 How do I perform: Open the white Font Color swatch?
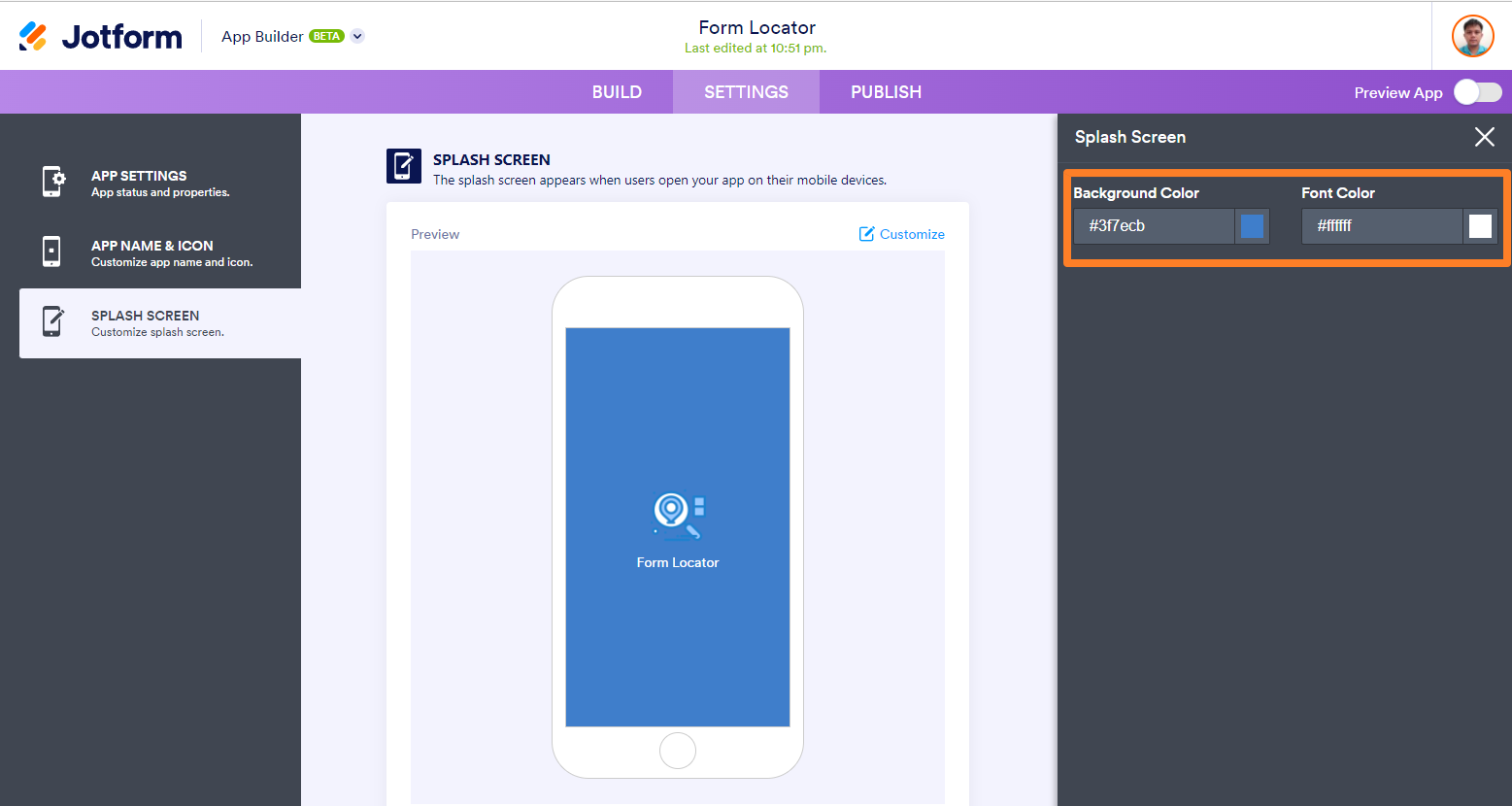pyautogui.click(x=1480, y=226)
